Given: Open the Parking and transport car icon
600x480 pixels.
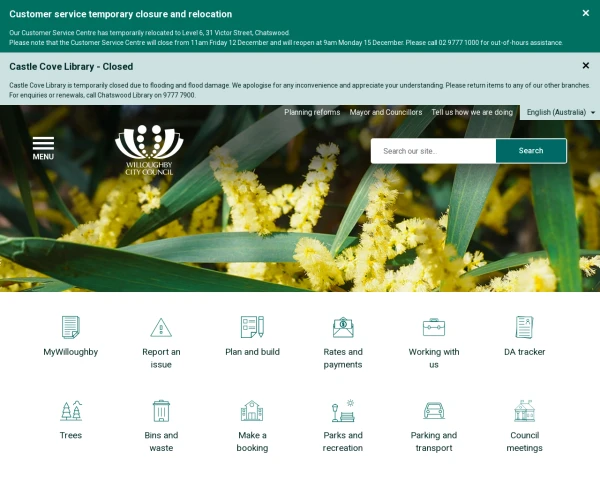Looking at the screenshot, I should click(434, 411).
